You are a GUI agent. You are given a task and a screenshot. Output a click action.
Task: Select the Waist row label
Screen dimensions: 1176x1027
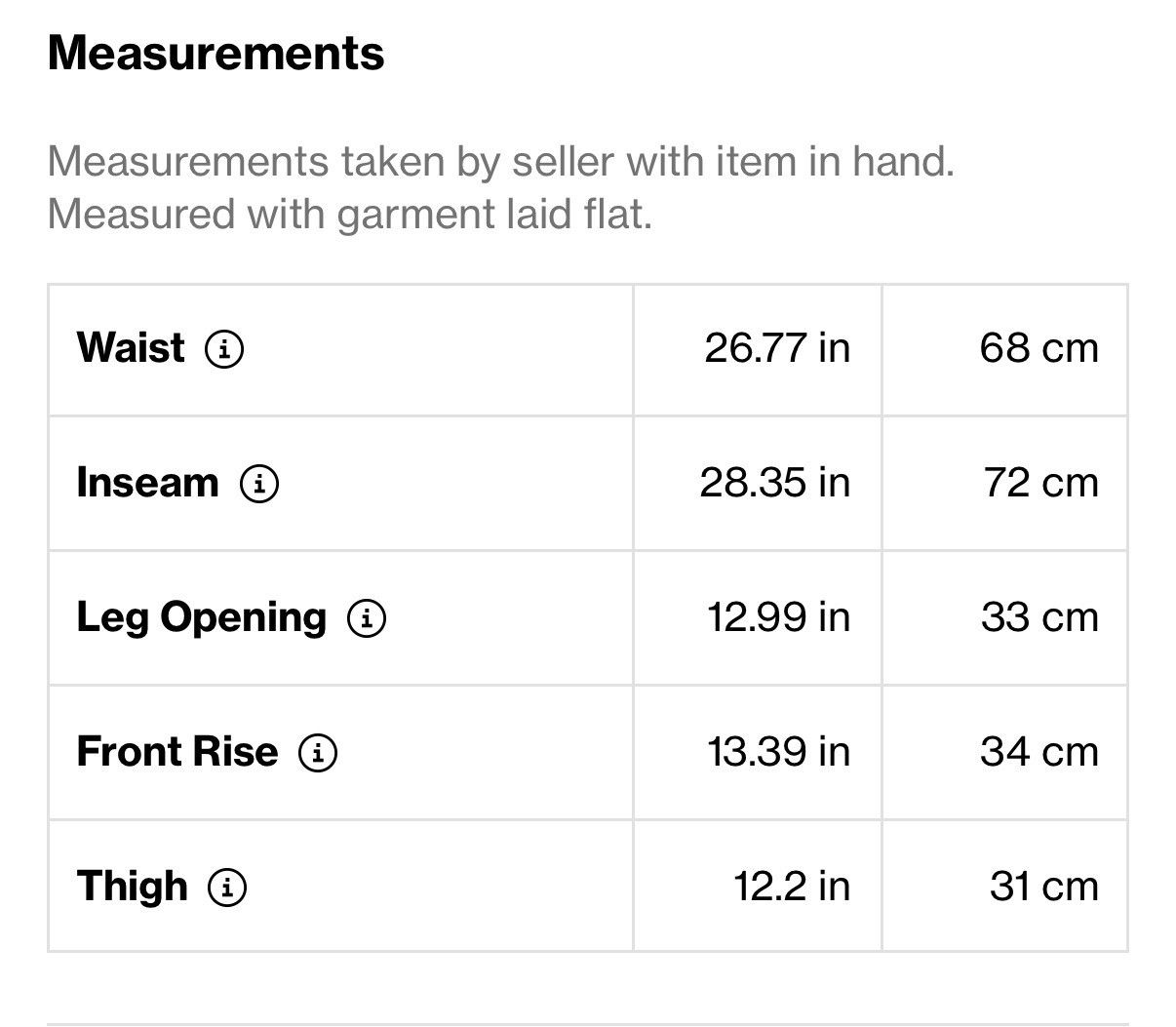[x=131, y=347]
